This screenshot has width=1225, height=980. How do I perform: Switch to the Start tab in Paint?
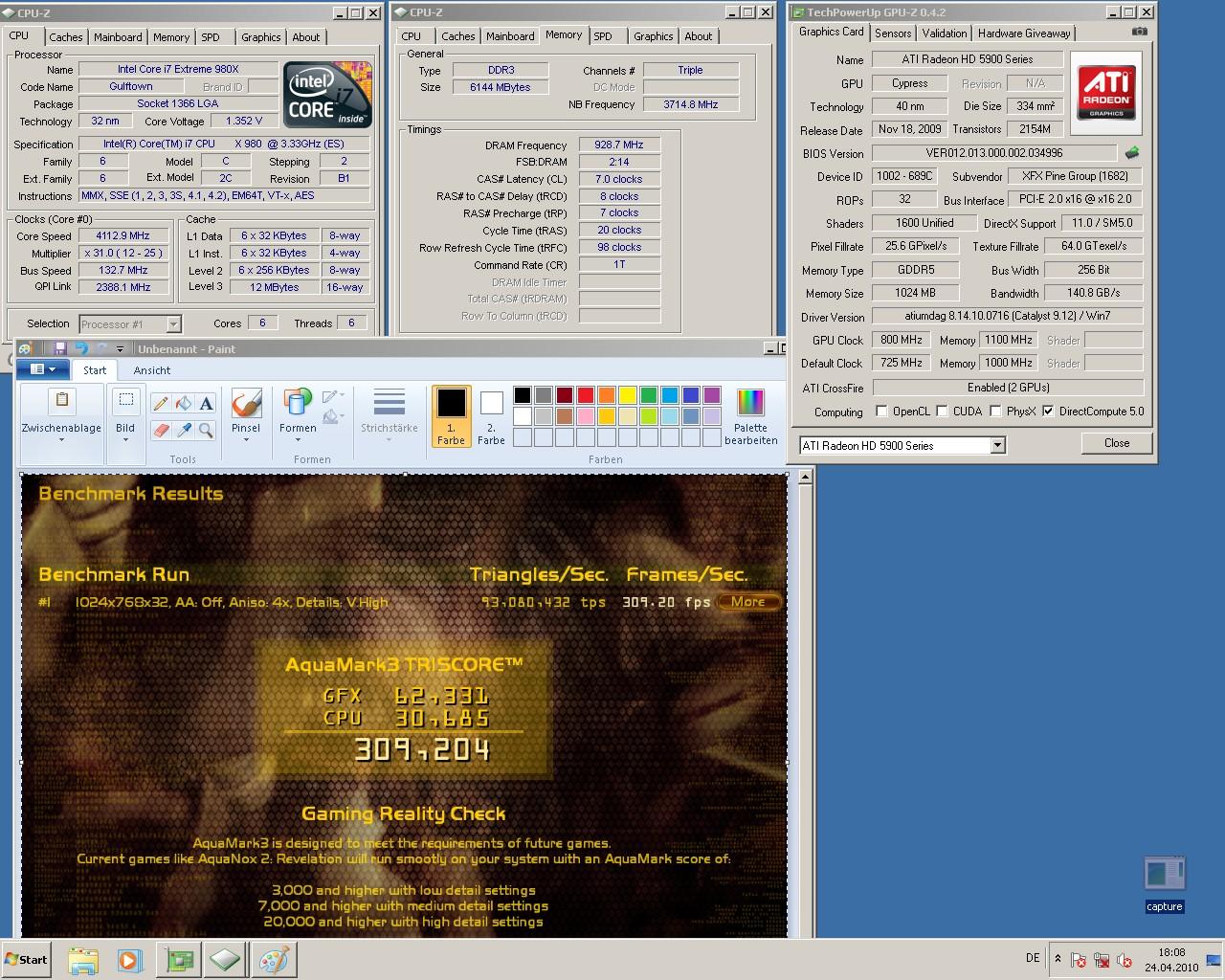95,370
